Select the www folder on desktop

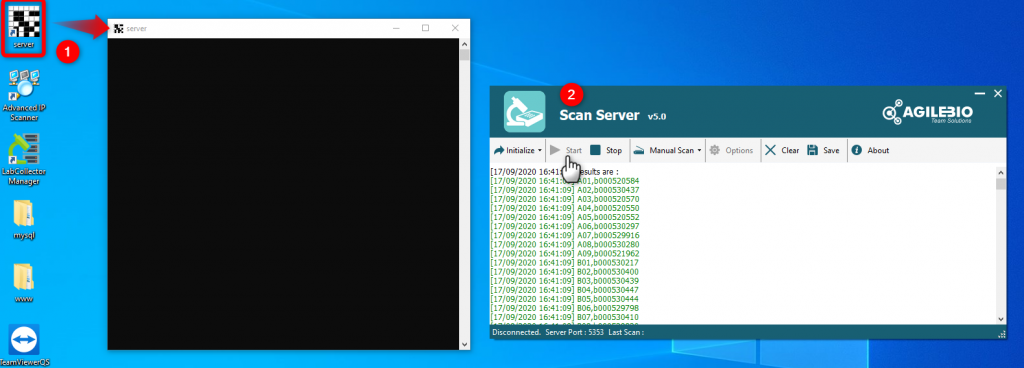pyautogui.click(x=24, y=283)
